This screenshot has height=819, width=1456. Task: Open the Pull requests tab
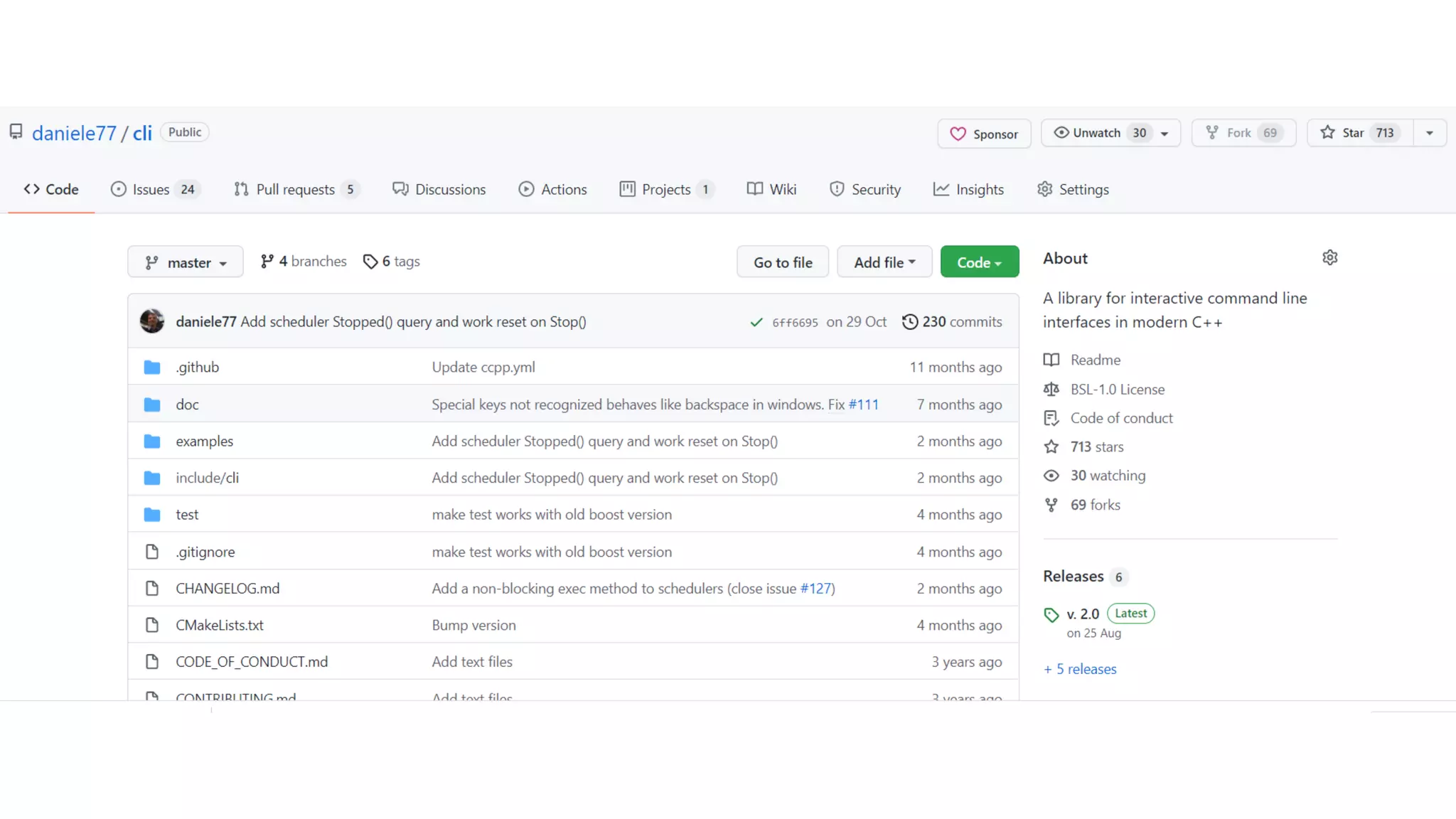[296, 190]
